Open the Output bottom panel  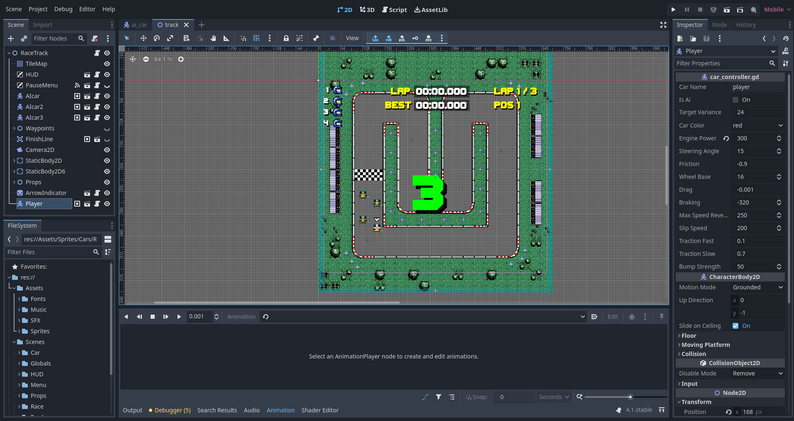click(x=133, y=410)
